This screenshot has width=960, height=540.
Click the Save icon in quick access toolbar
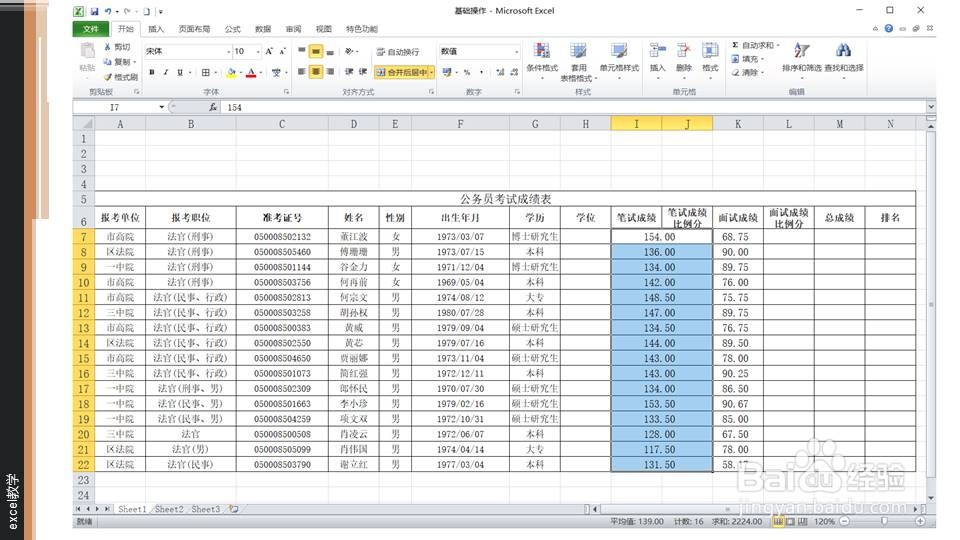(x=94, y=11)
